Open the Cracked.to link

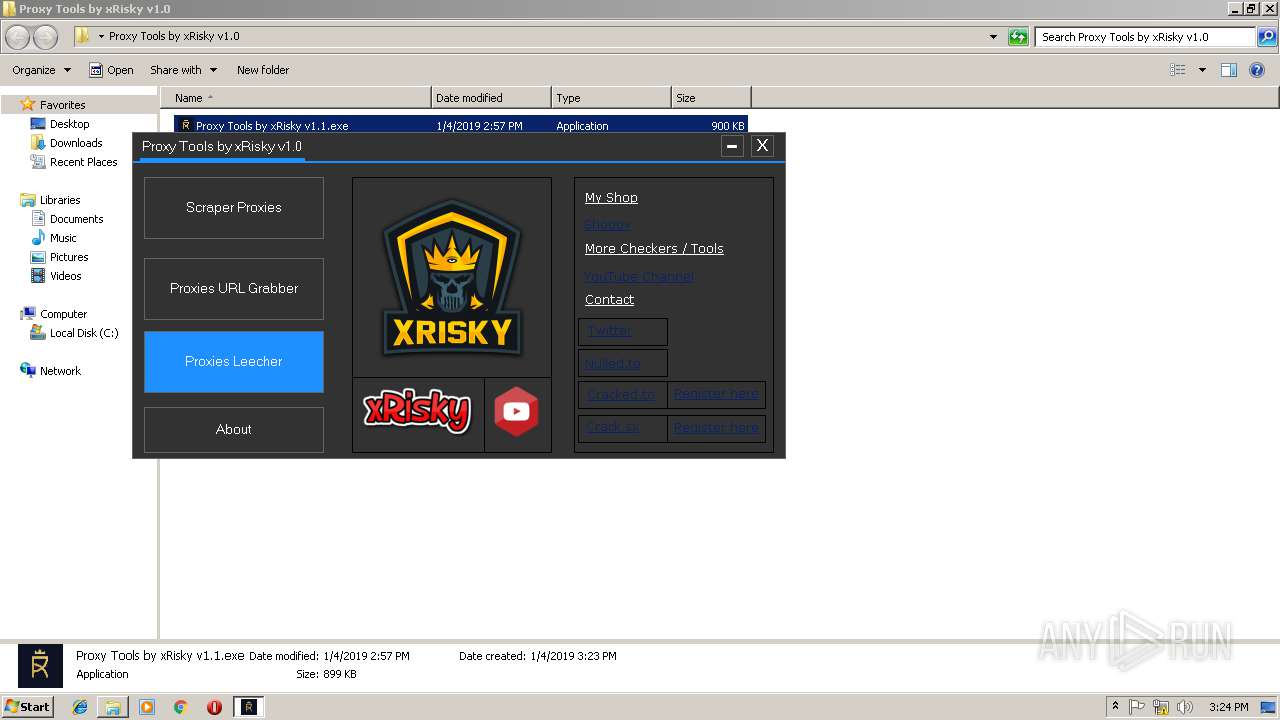[621, 395]
